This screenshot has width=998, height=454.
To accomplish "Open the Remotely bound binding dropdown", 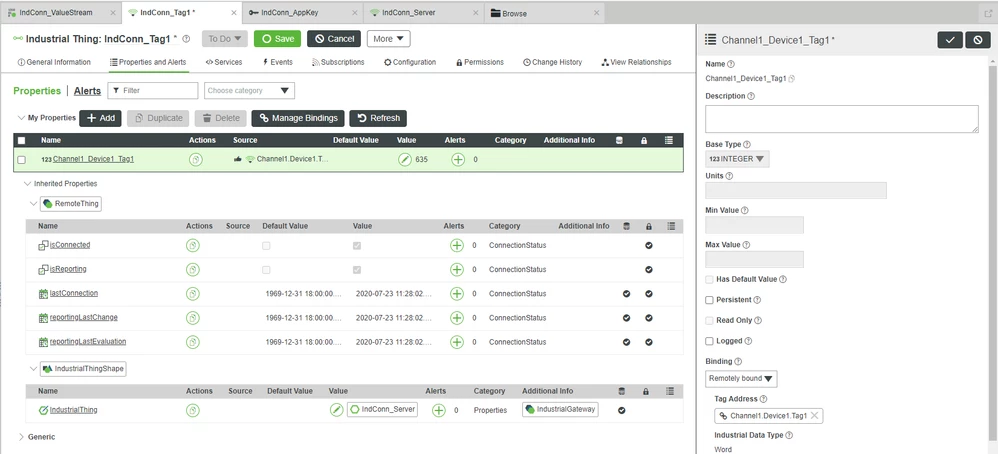I will pyautogui.click(x=741, y=378).
